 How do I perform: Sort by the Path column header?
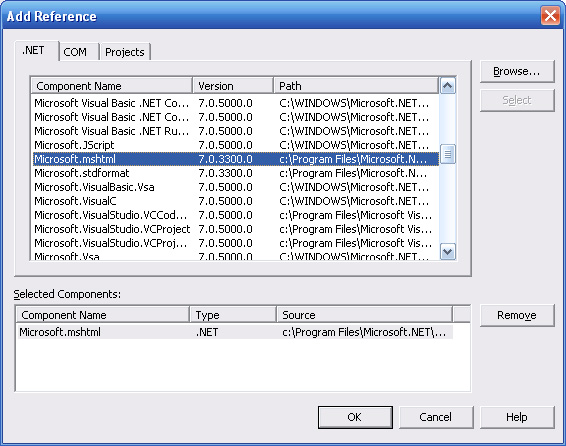(x=356, y=86)
